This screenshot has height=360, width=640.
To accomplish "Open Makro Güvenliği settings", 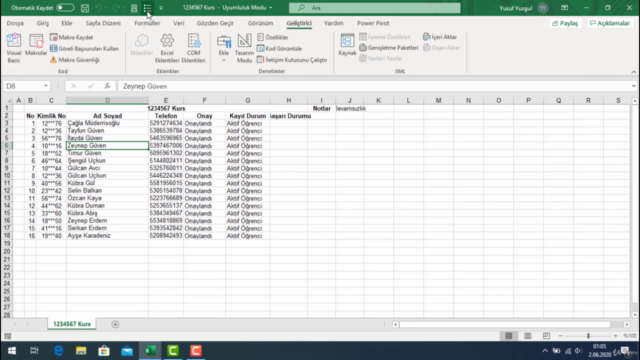I will tap(75, 60).
